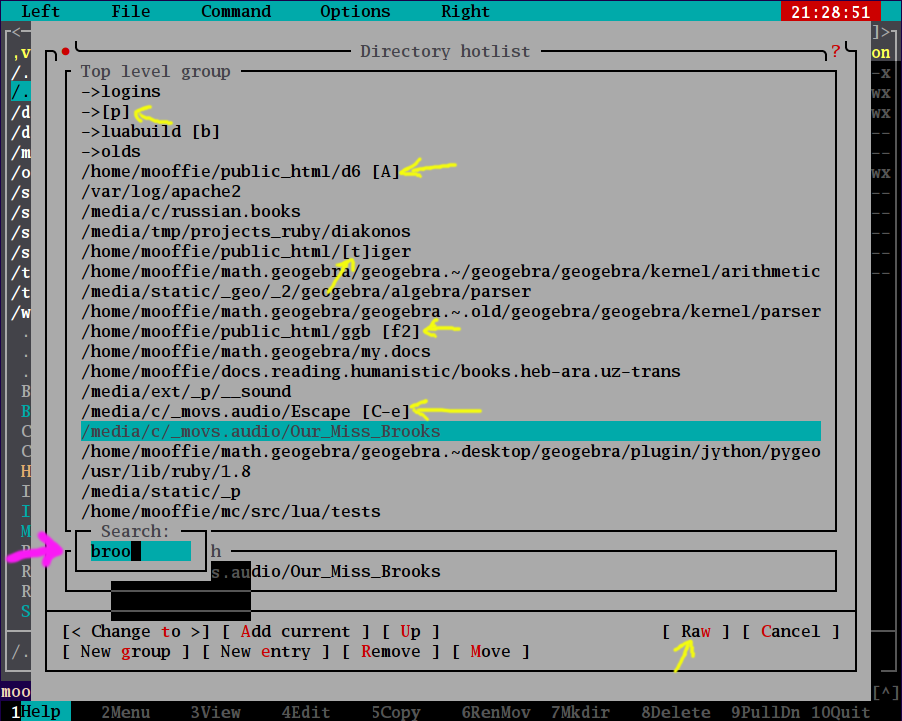Open the Right menu
The height and width of the screenshot is (721, 902).
465,11
